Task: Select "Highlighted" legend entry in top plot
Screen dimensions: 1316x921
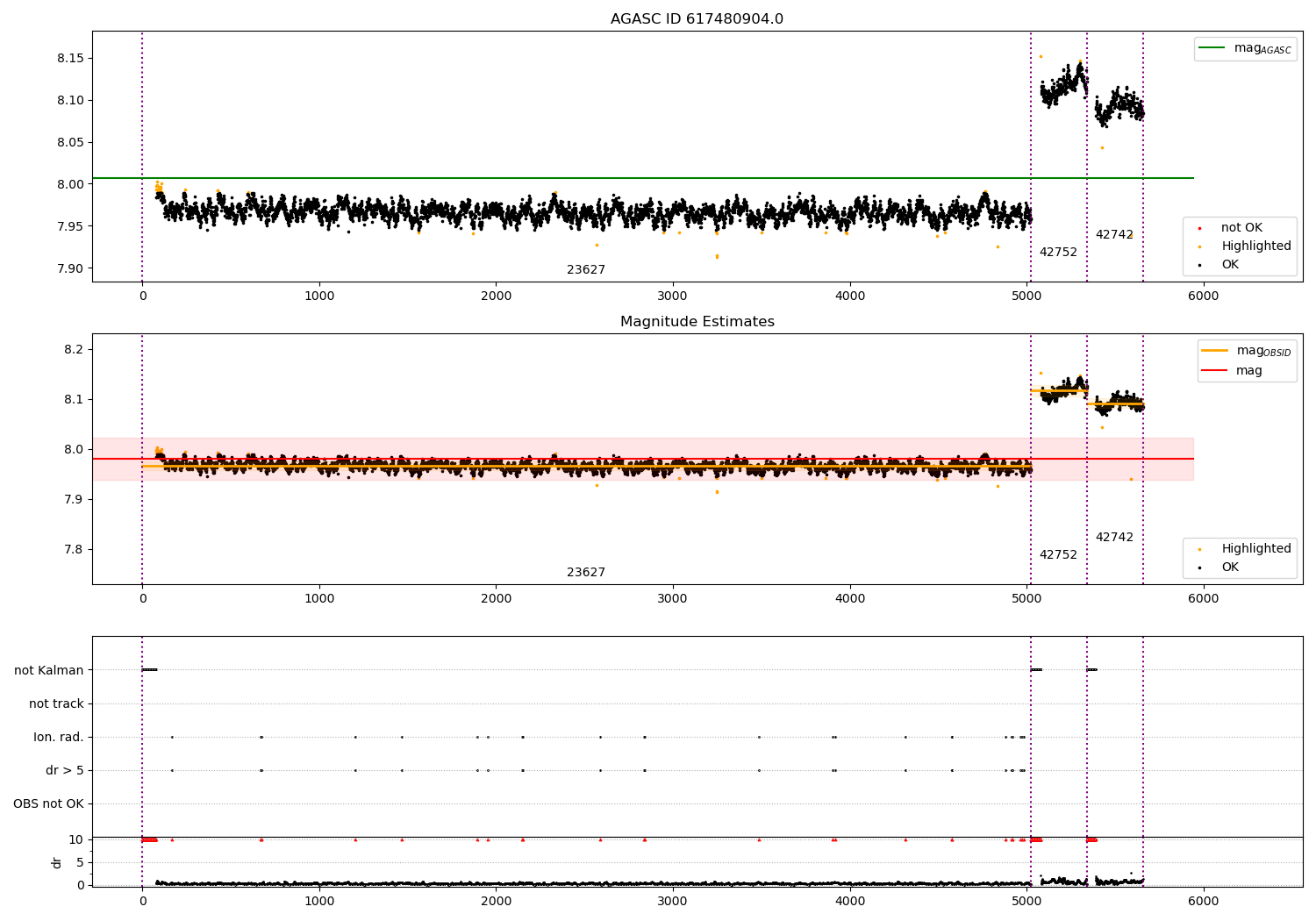Action: (x=1256, y=246)
